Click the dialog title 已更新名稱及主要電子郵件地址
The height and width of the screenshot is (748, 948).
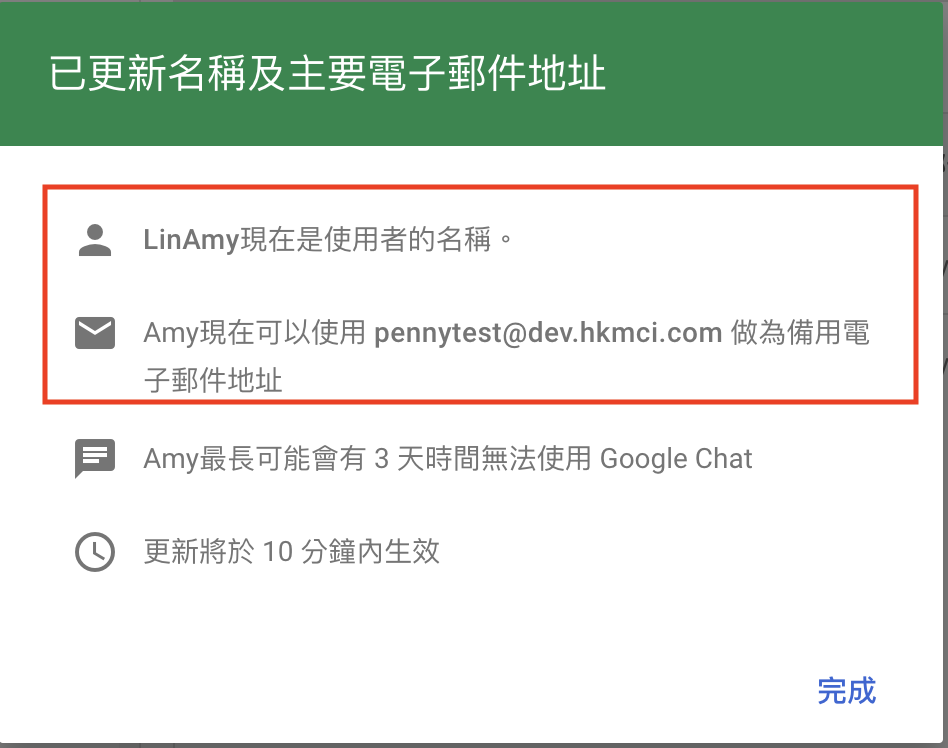pyautogui.click(x=327, y=73)
